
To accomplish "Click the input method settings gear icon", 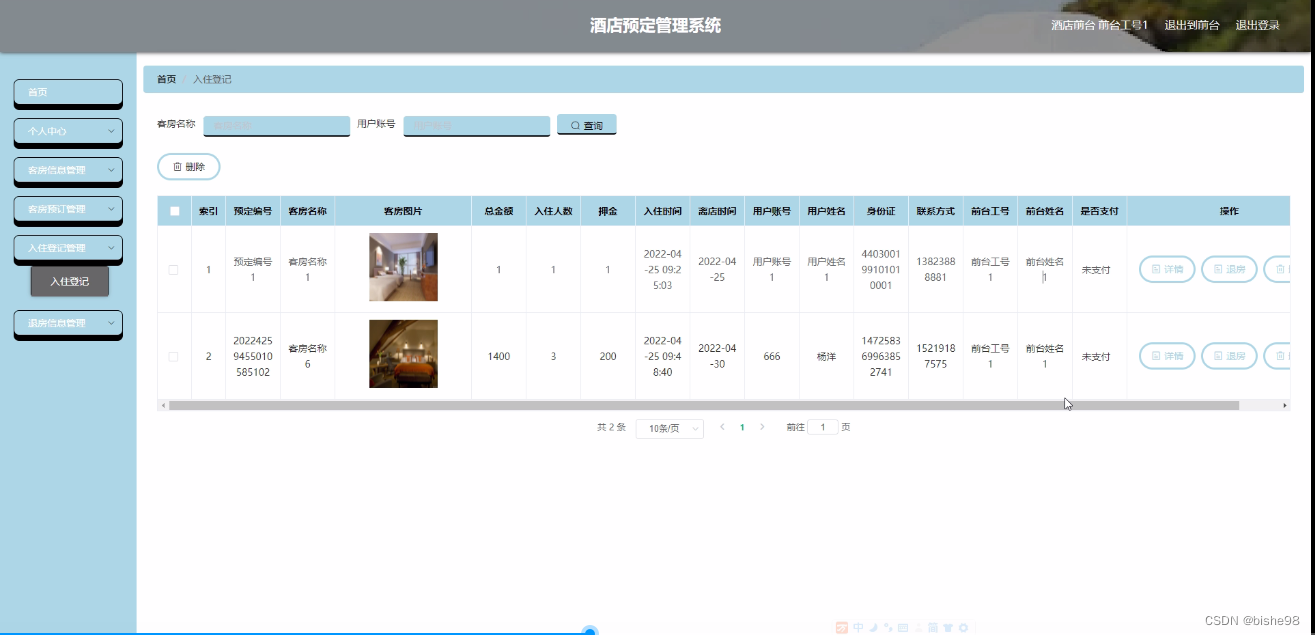I will tap(963, 627).
